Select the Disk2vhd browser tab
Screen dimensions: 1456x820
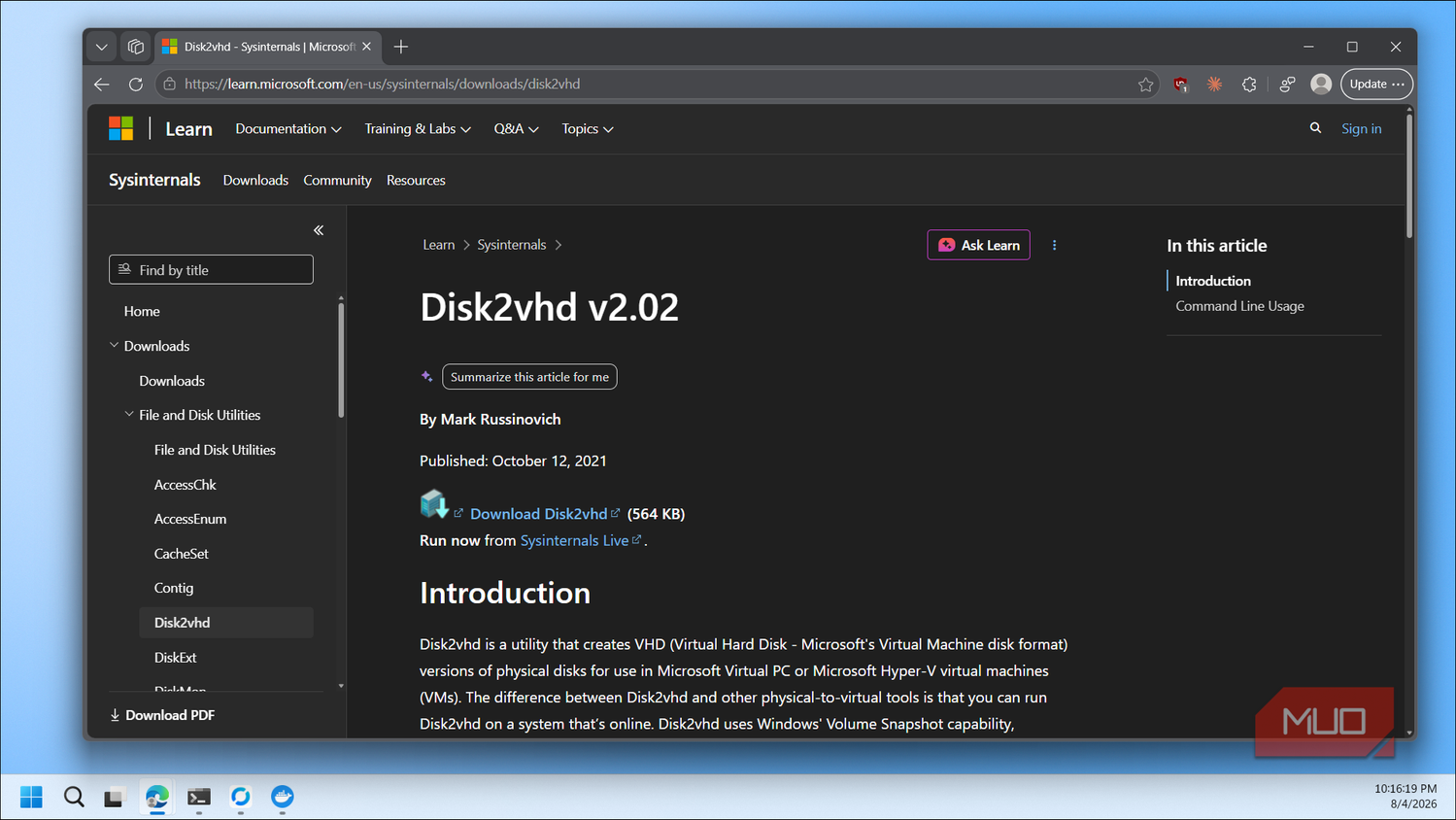coord(266,47)
